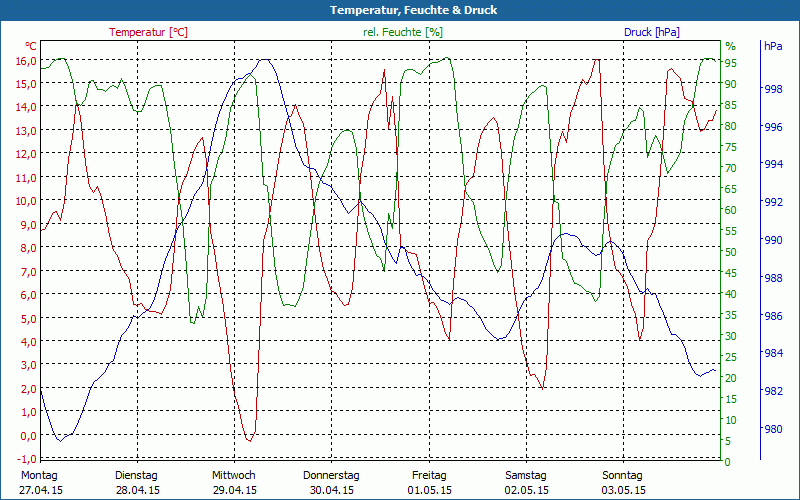Click the '998' pressure axis value

point(773,89)
